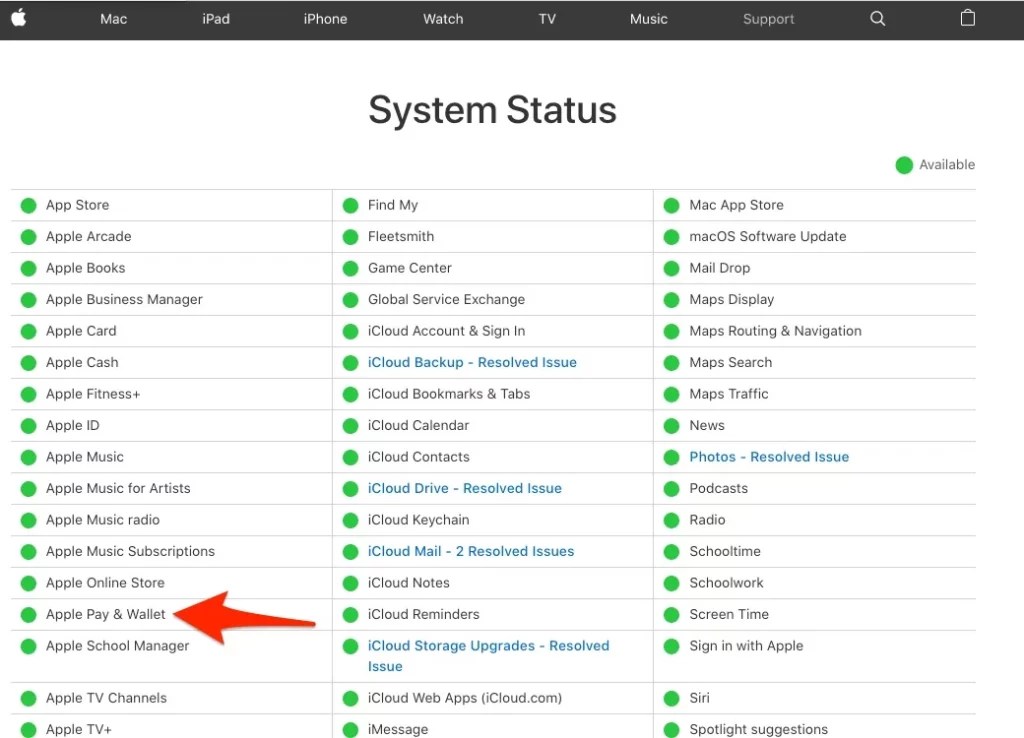Click the System Status page heading
This screenshot has height=738, width=1024.
pos(492,110)
